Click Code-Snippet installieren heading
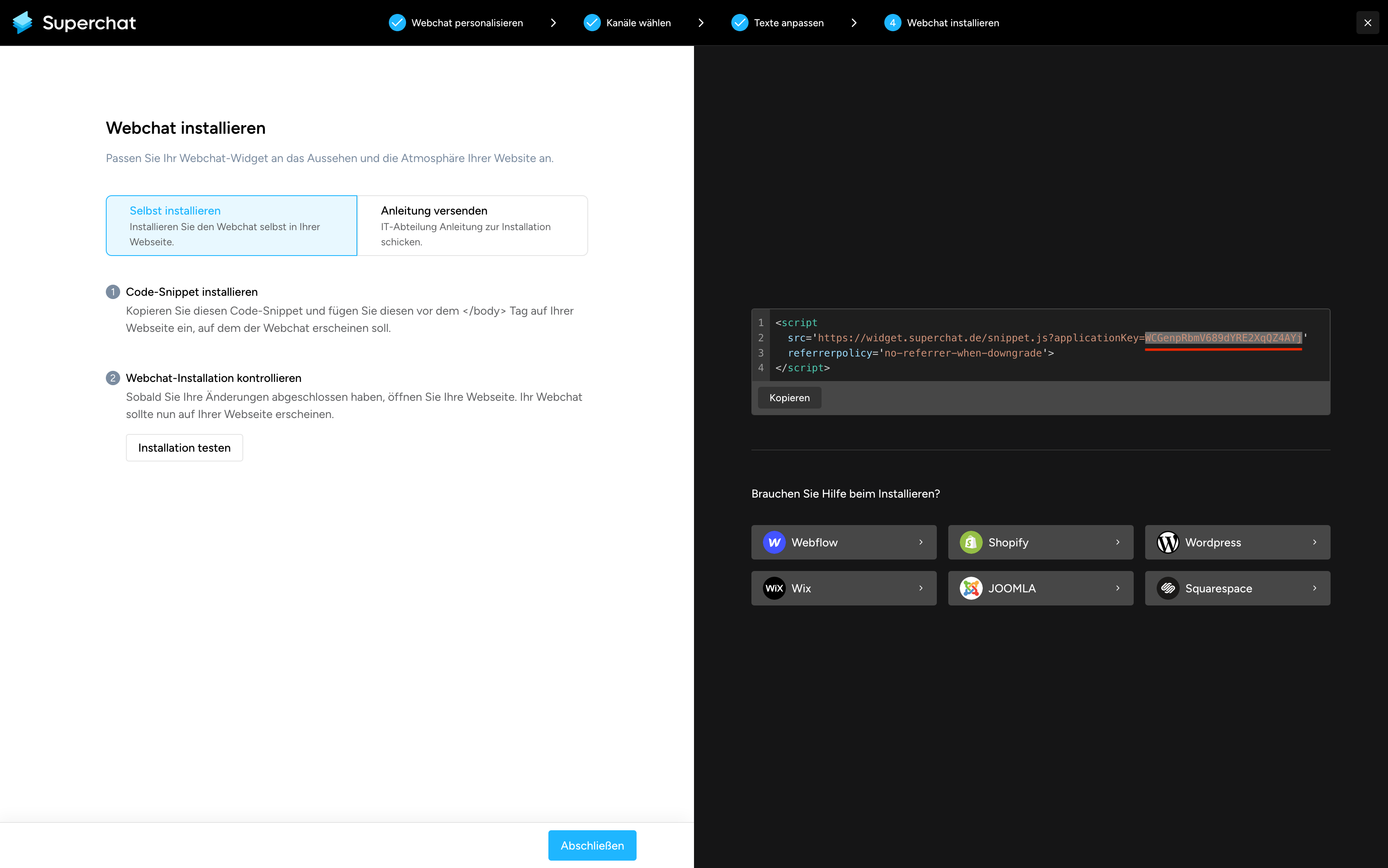The width and height of the screenshot is (1388, 868). 192,292
